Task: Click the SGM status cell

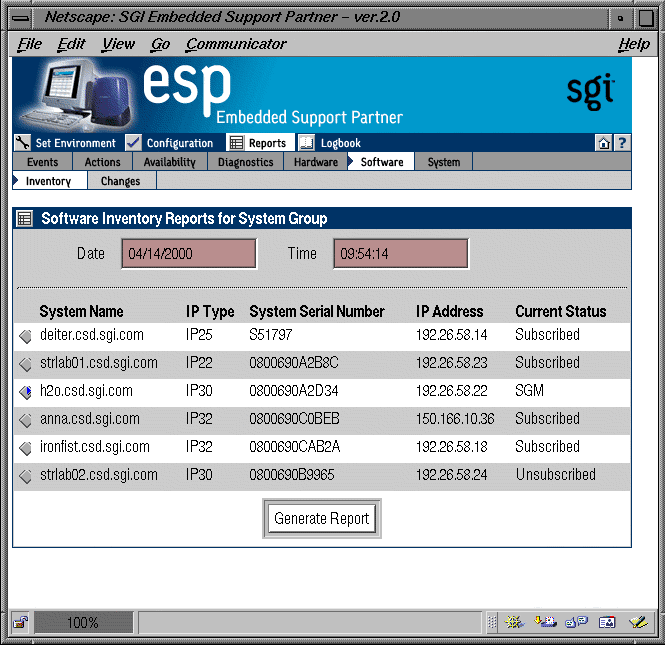Action: (x=529, y=391)
